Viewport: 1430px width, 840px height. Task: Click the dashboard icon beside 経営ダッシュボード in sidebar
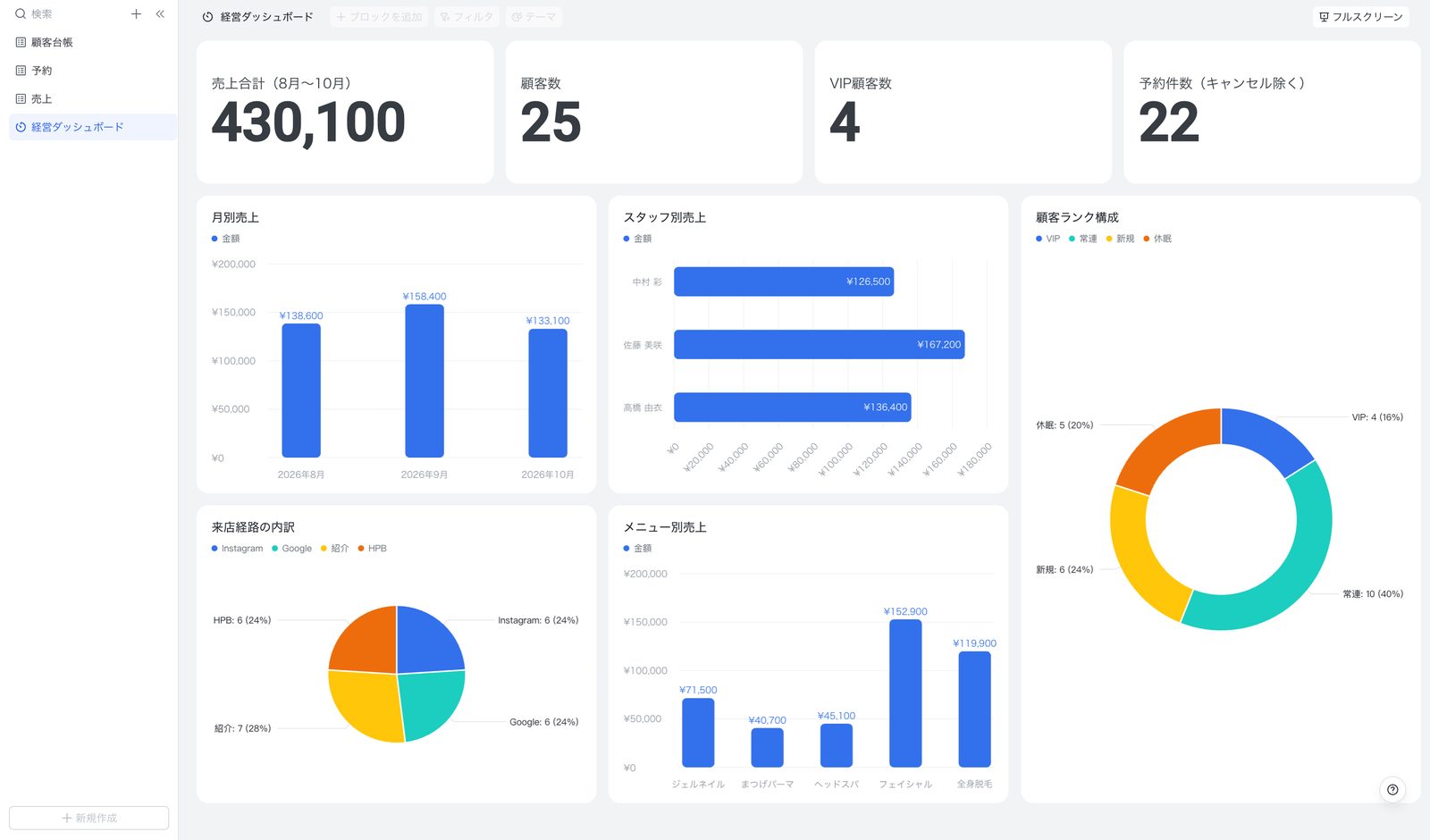[21, 127]
